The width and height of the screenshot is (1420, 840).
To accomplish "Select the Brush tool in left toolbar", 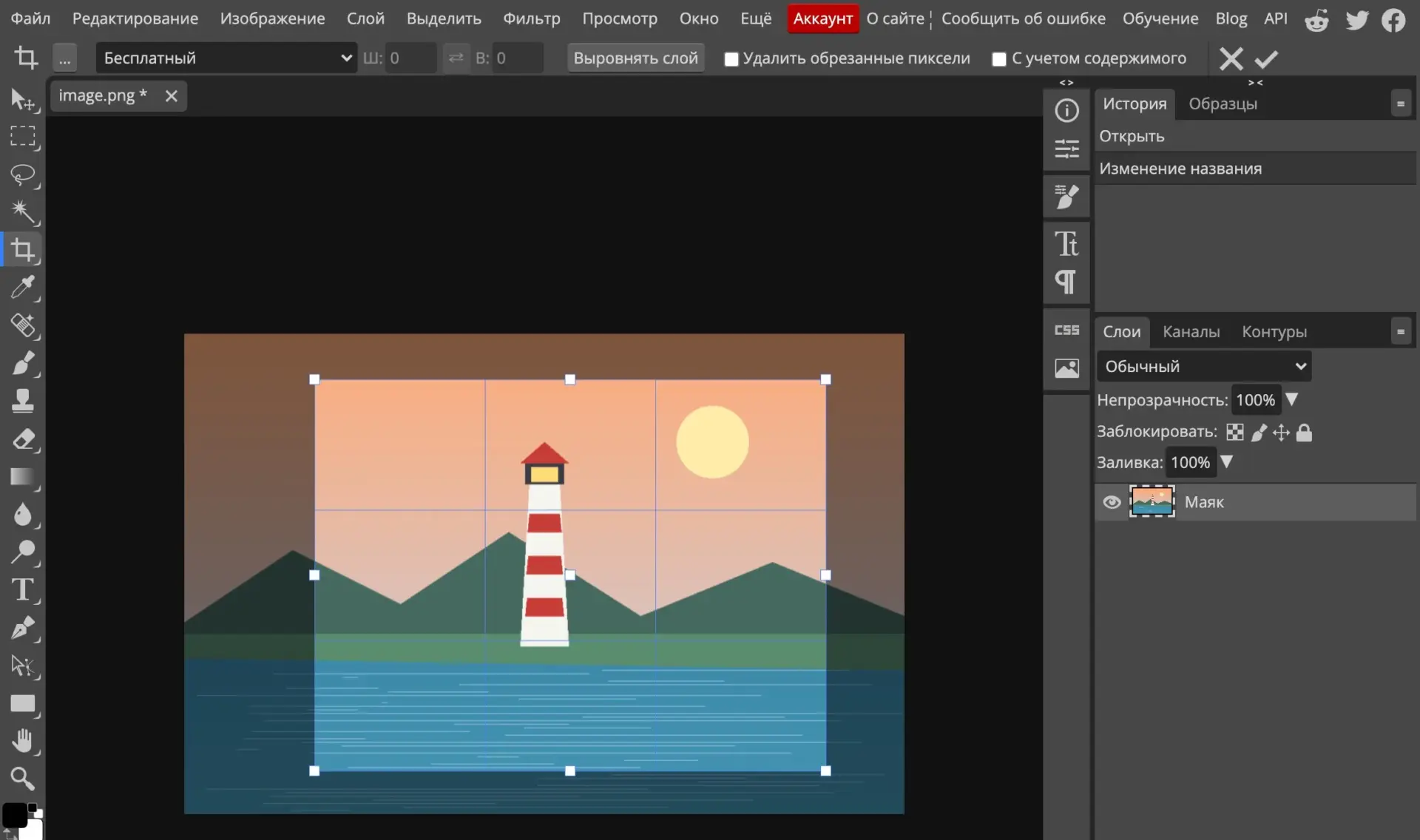I will (23, 363).
